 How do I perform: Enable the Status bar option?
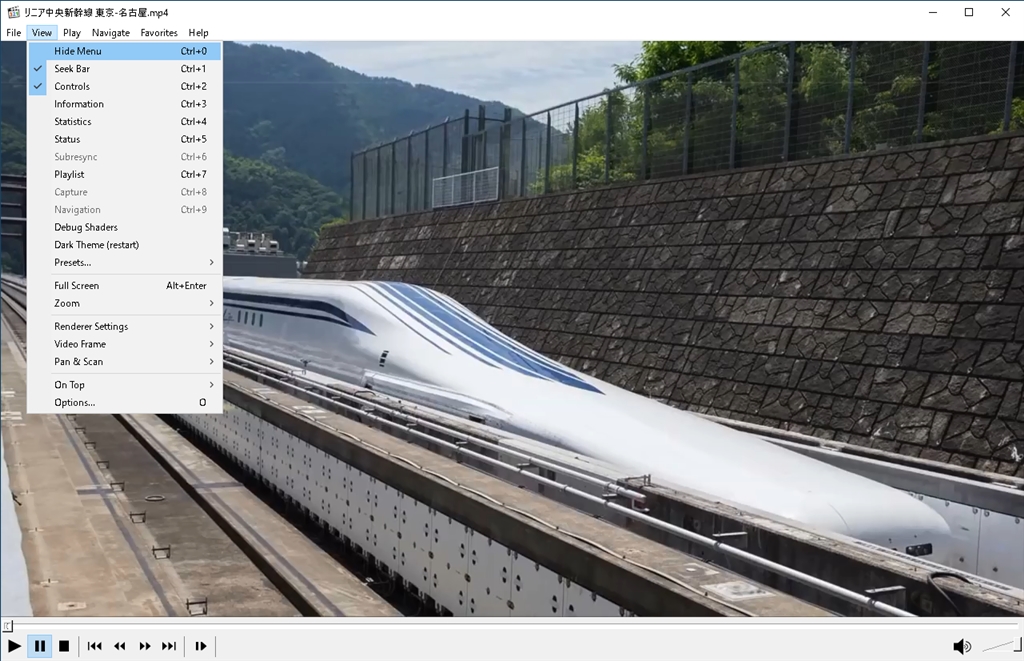[x=125, y=139]
